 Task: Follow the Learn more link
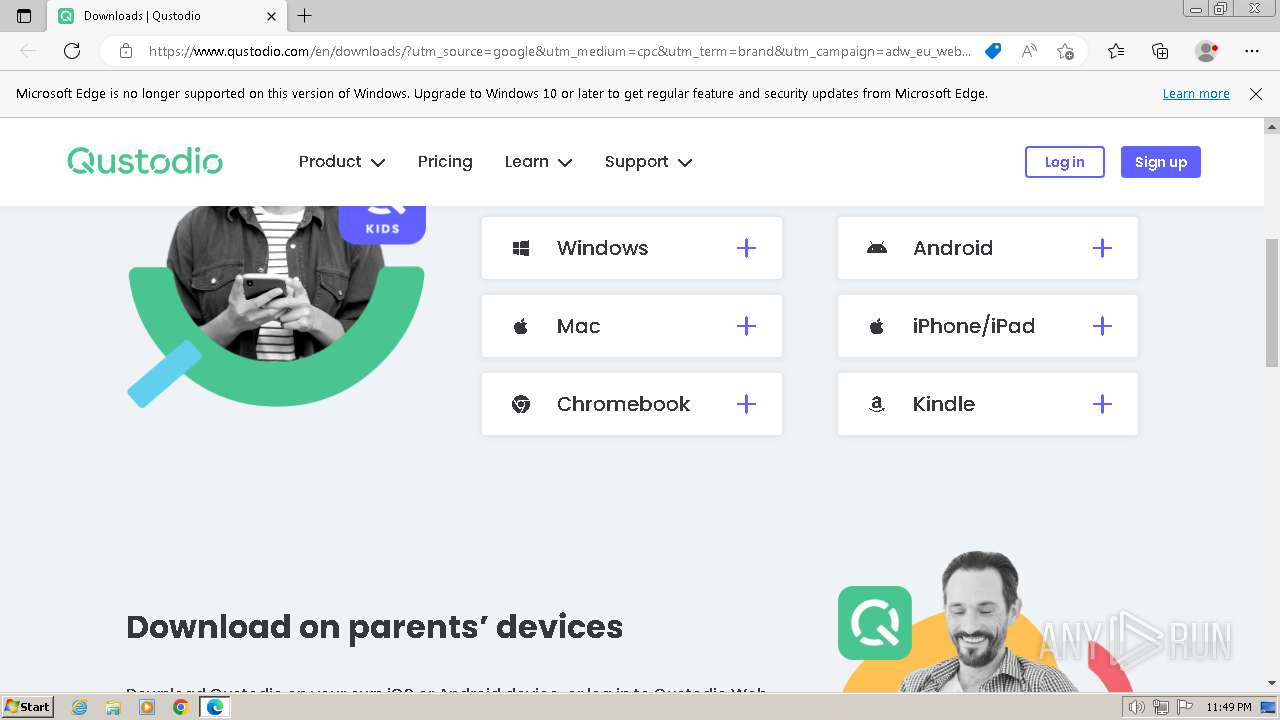pos(1196,94)
